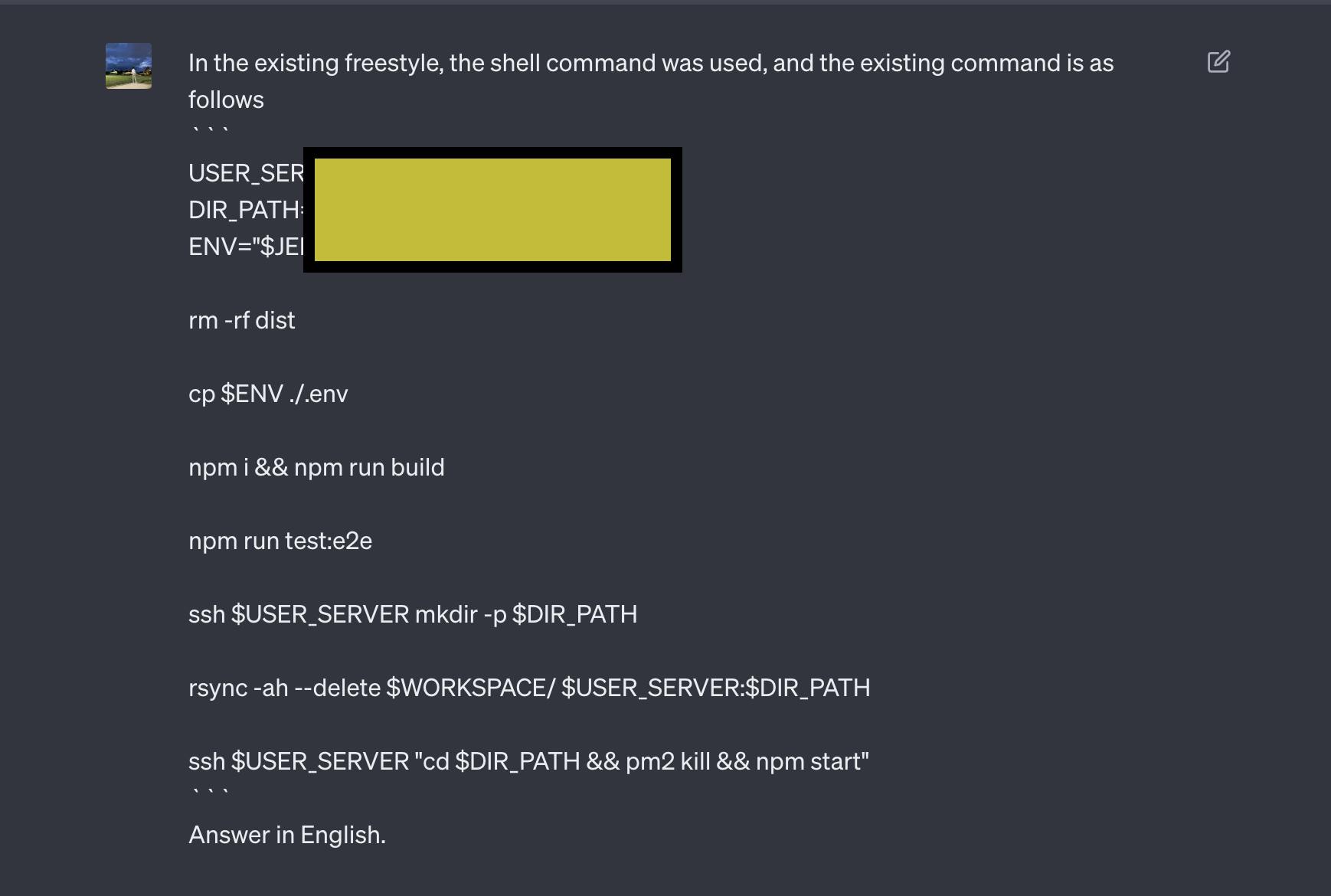Click the user avatar thumbnail
1331x896 pixels.
[x=129, y=66]
